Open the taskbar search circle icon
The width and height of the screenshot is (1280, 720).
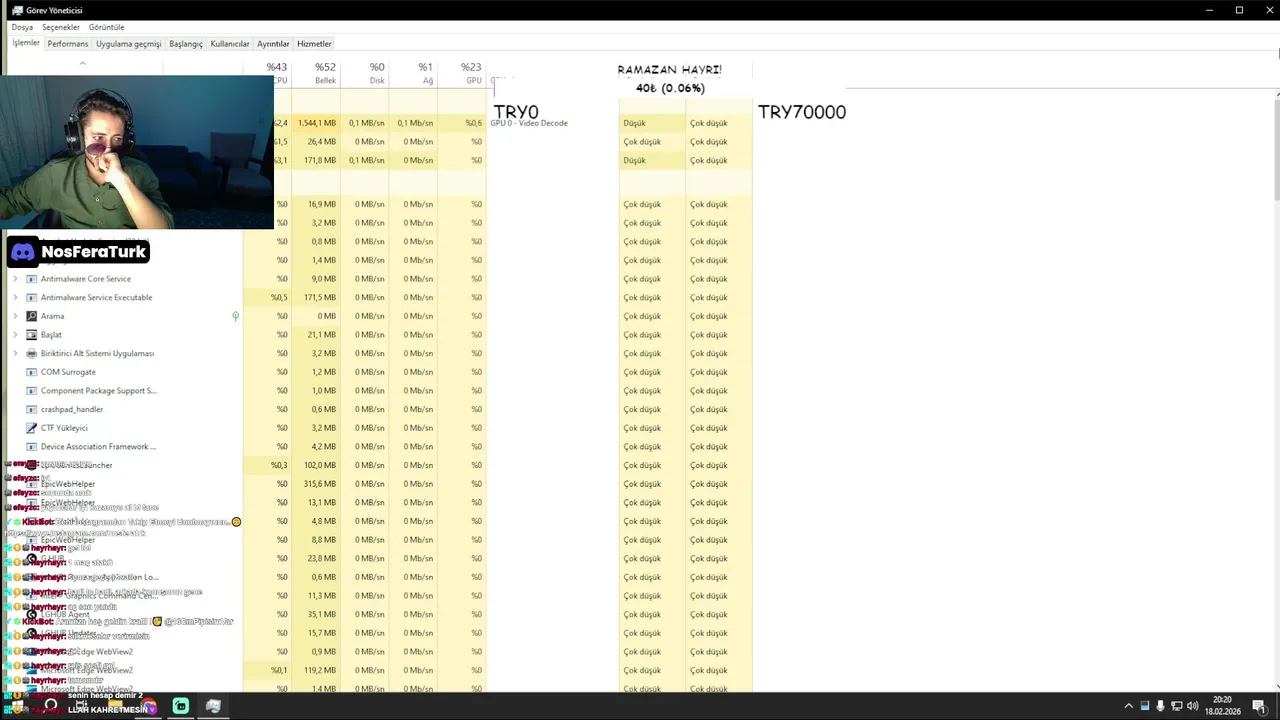51,705
